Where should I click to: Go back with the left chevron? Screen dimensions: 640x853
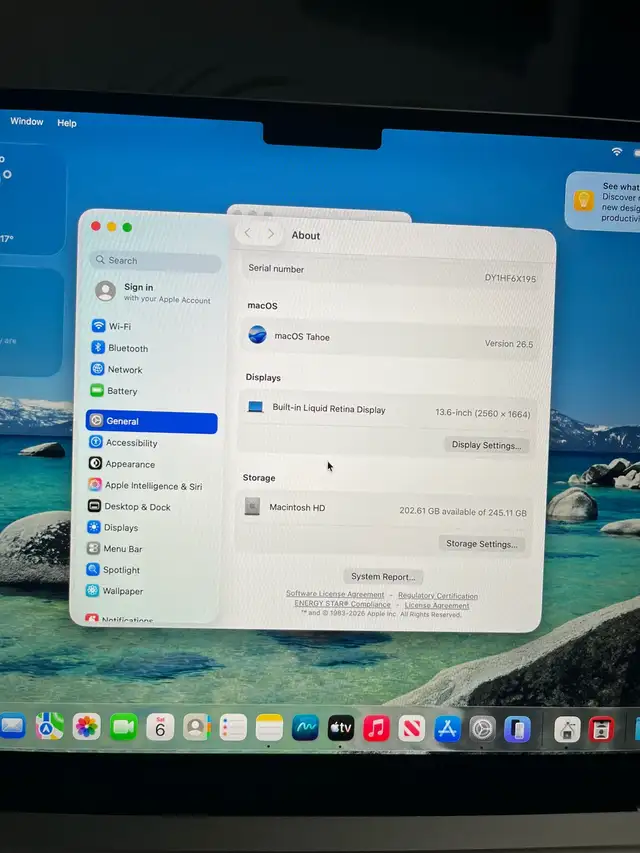pyautogui.click(x=248, y=233)
